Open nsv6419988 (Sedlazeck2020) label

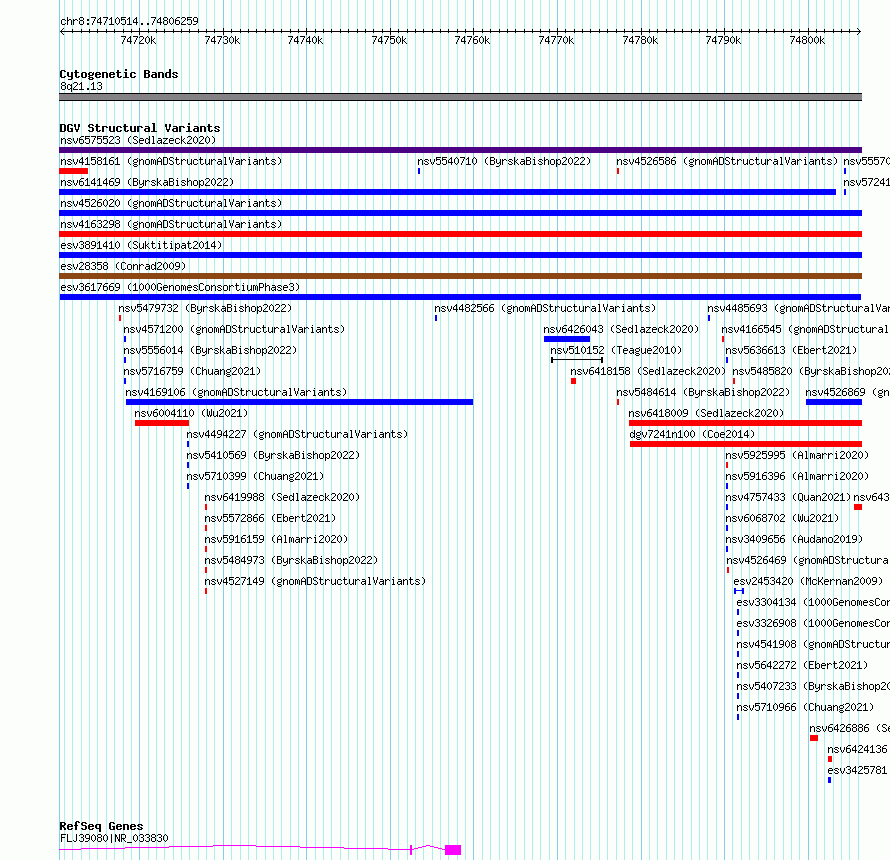click(283, 497)
